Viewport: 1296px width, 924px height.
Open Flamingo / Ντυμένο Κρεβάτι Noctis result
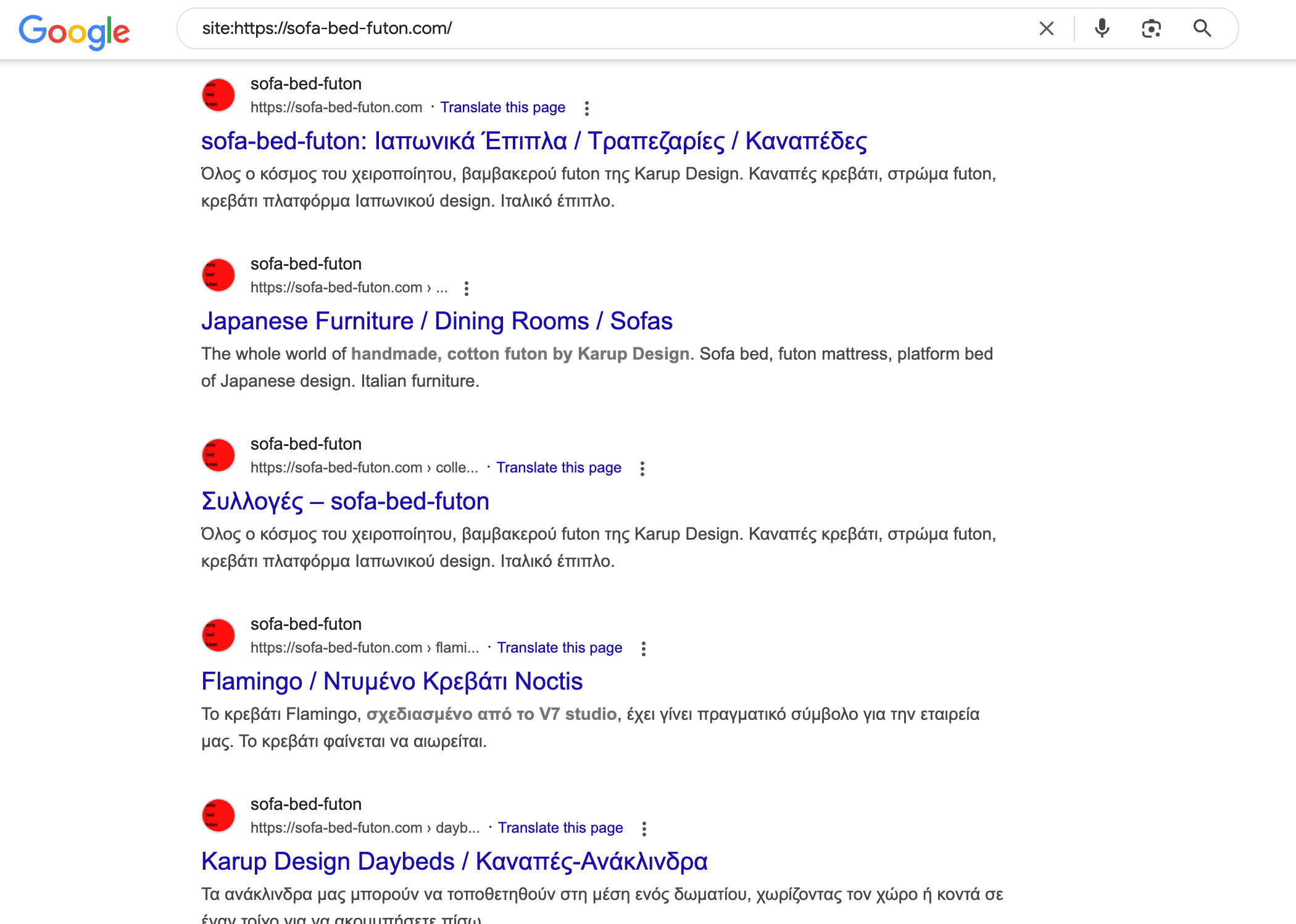[x=392, y=682]
